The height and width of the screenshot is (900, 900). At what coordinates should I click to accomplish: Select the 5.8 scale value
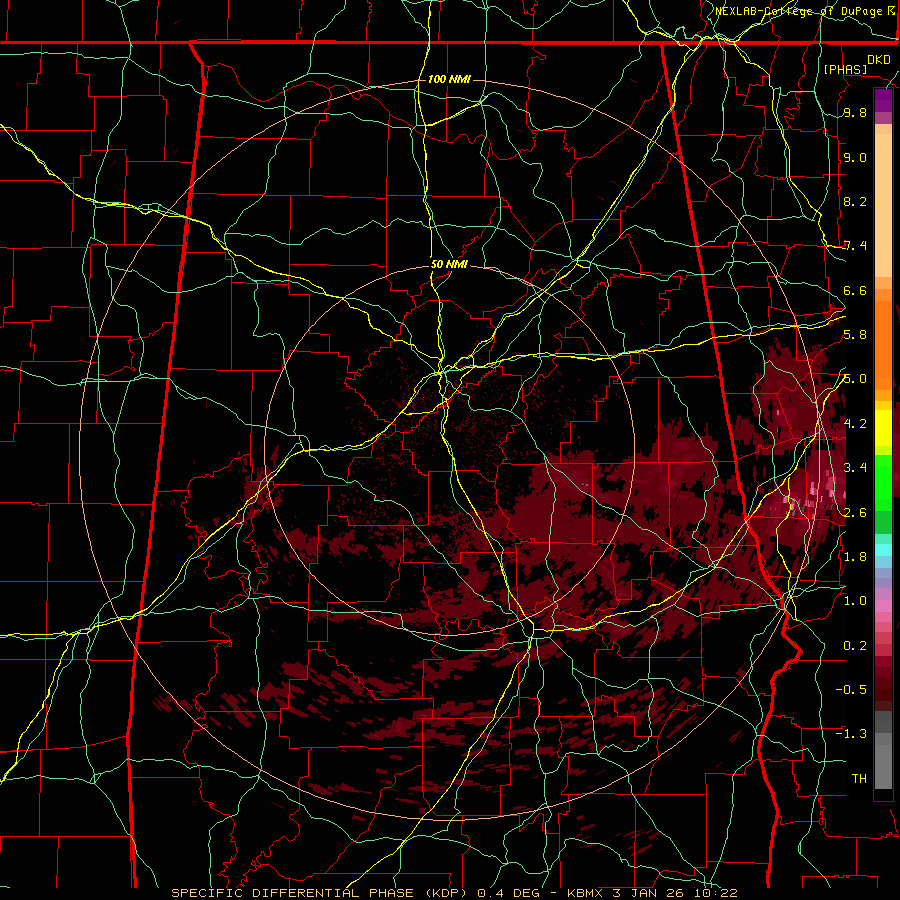(855, 335)
